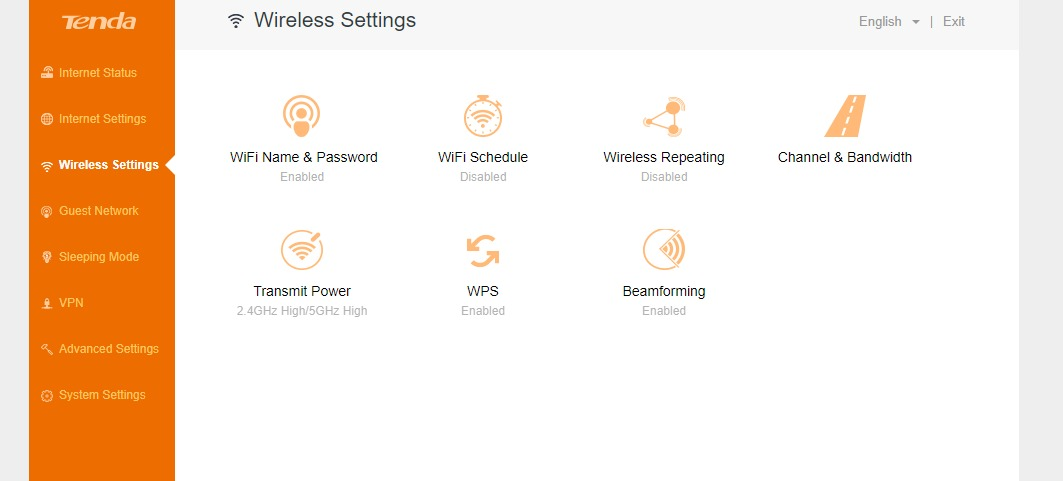Open Advanced Settings menu item

[108, 349]
